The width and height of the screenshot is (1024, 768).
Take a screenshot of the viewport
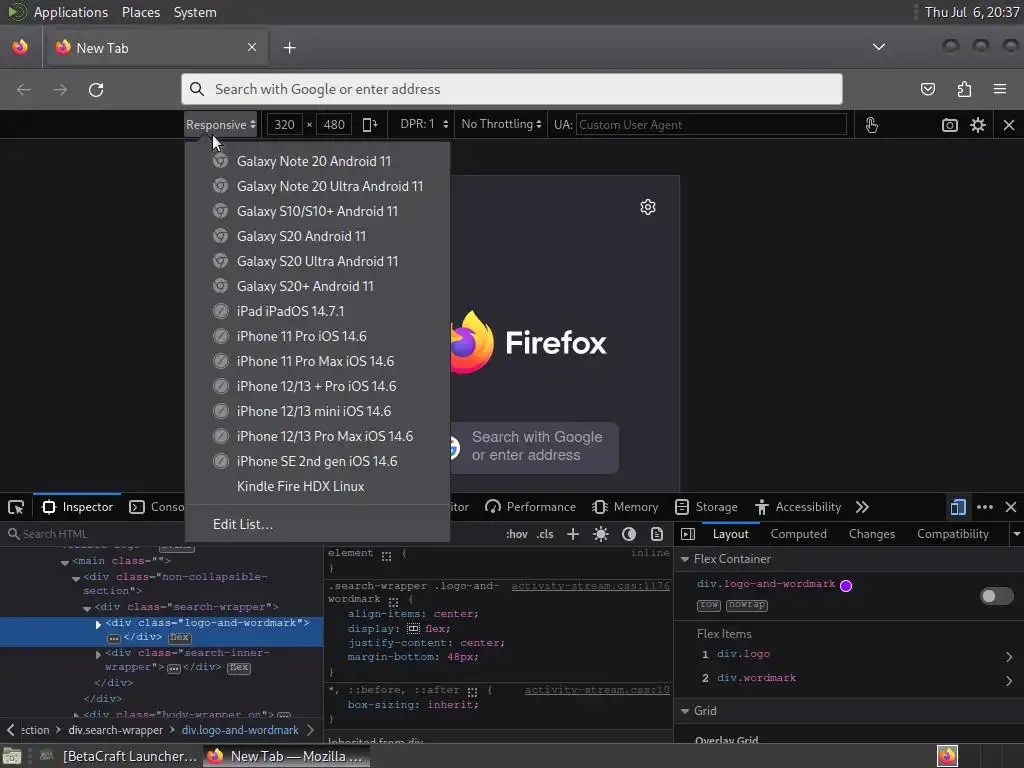[950, 125]
